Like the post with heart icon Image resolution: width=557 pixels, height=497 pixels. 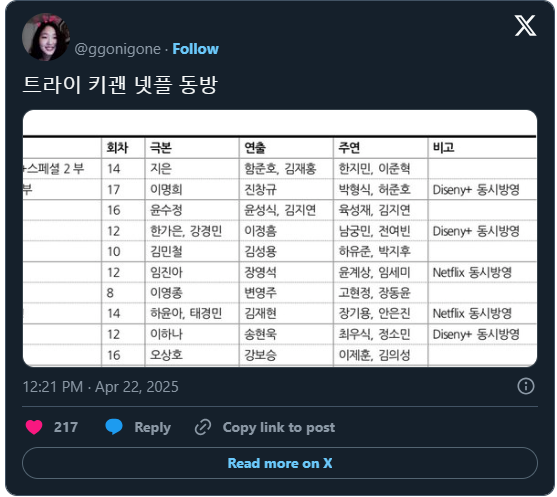pyautogui.click(x=34, y=427)
